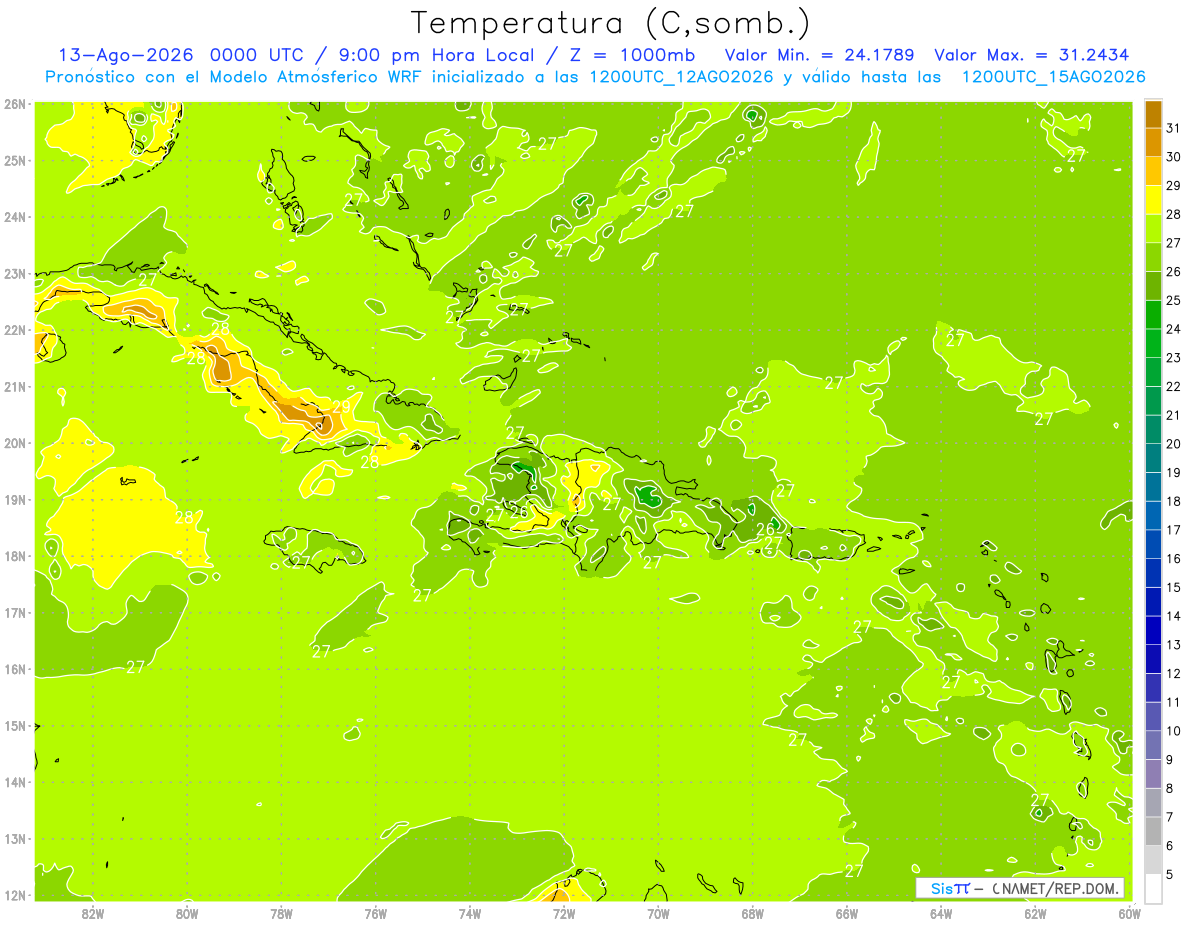Click the "18N" latitude axis label
This screenshot has width=1200, height=927.
coord(15,556)
